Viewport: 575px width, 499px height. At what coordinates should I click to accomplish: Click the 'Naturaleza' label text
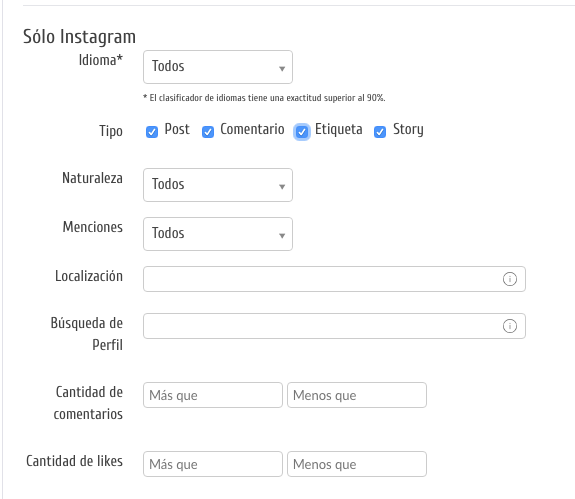coord(92,178)
